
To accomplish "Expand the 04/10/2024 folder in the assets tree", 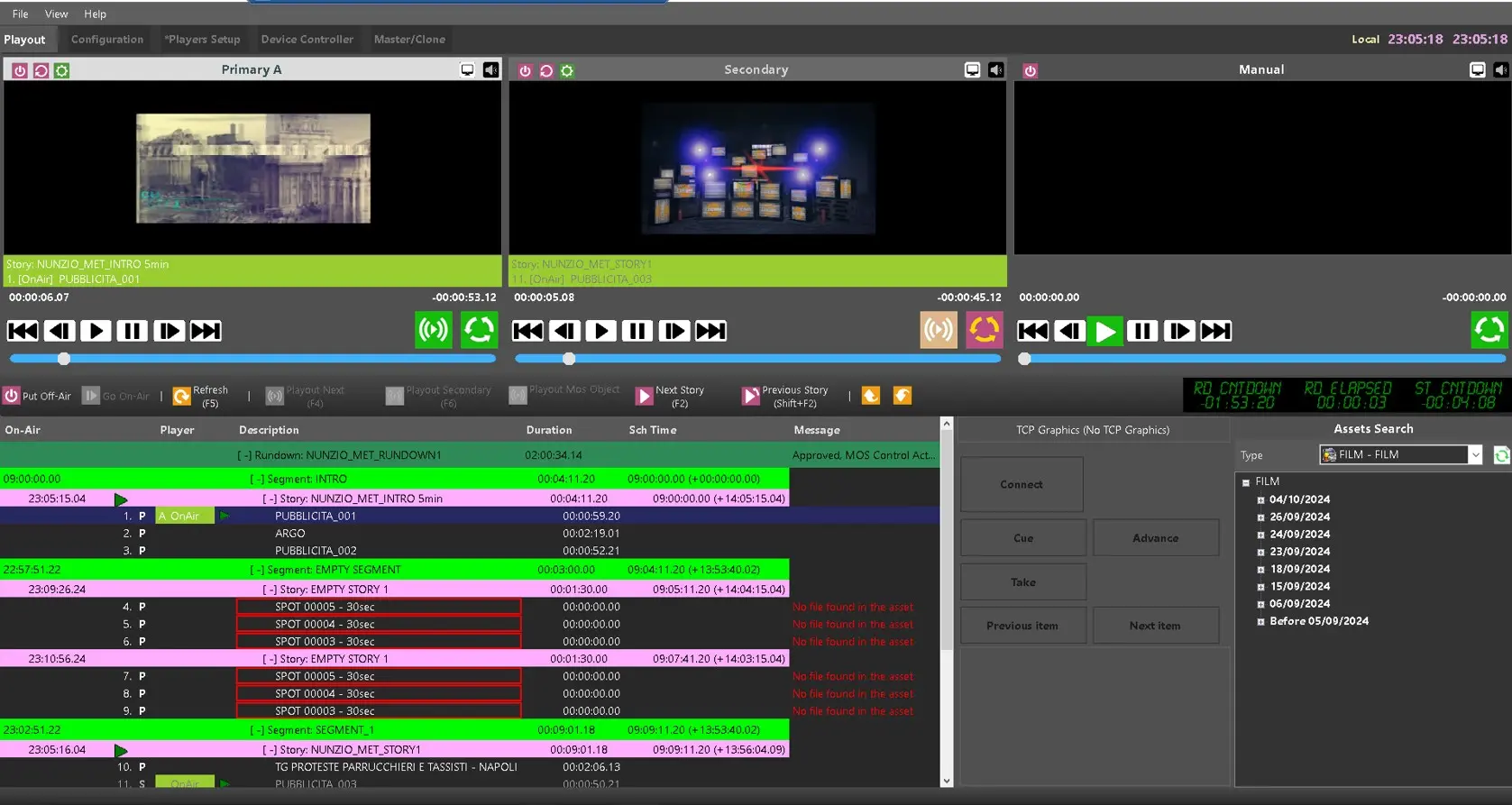I will tap(1260, 500).
